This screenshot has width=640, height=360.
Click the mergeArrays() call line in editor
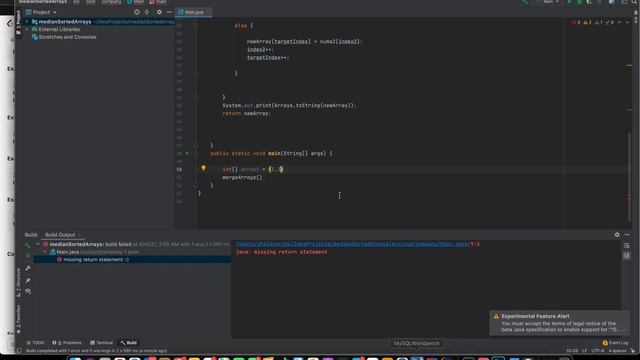[242, 178]
